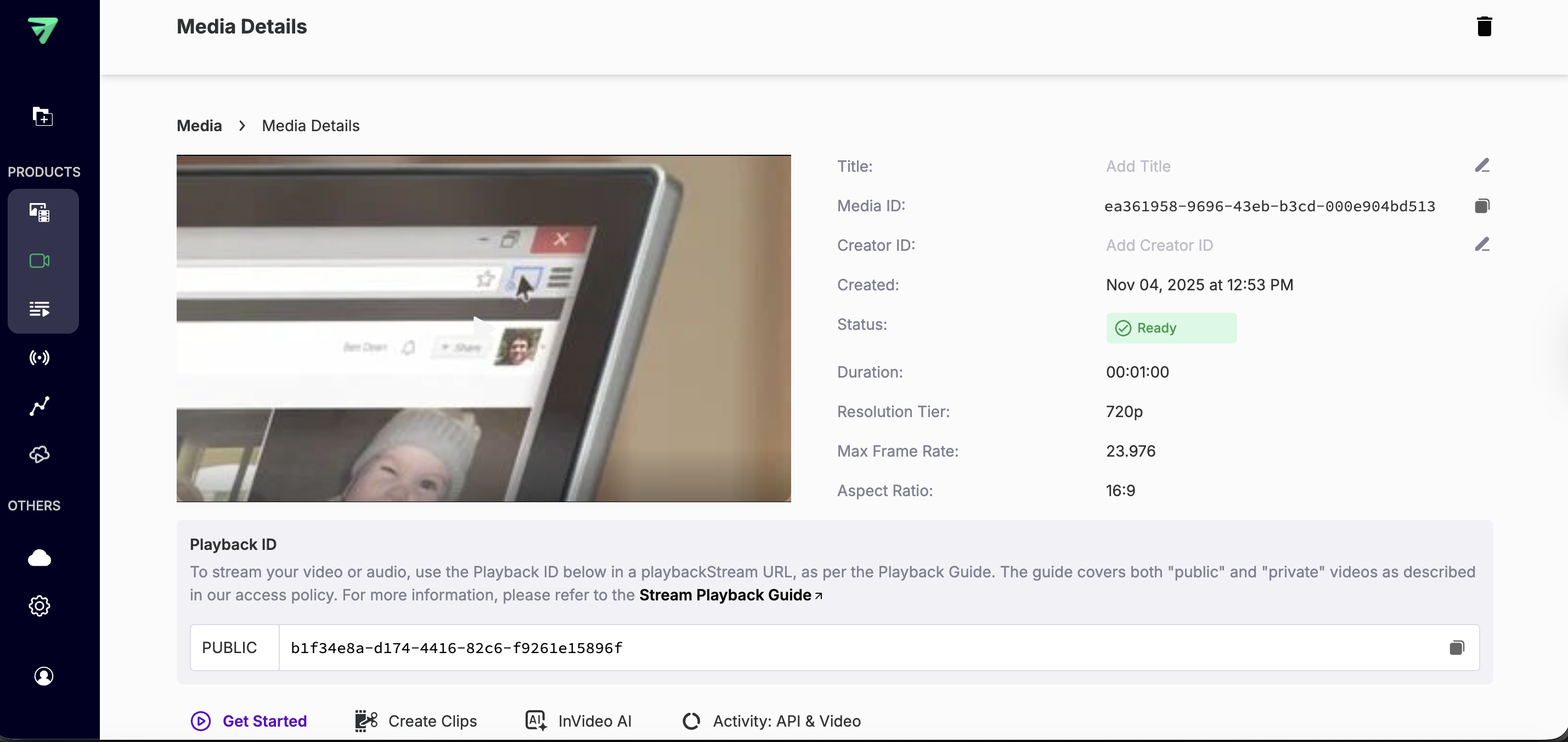
Task: Open Settings via the gear icon
Action: [x=40, y=606]
